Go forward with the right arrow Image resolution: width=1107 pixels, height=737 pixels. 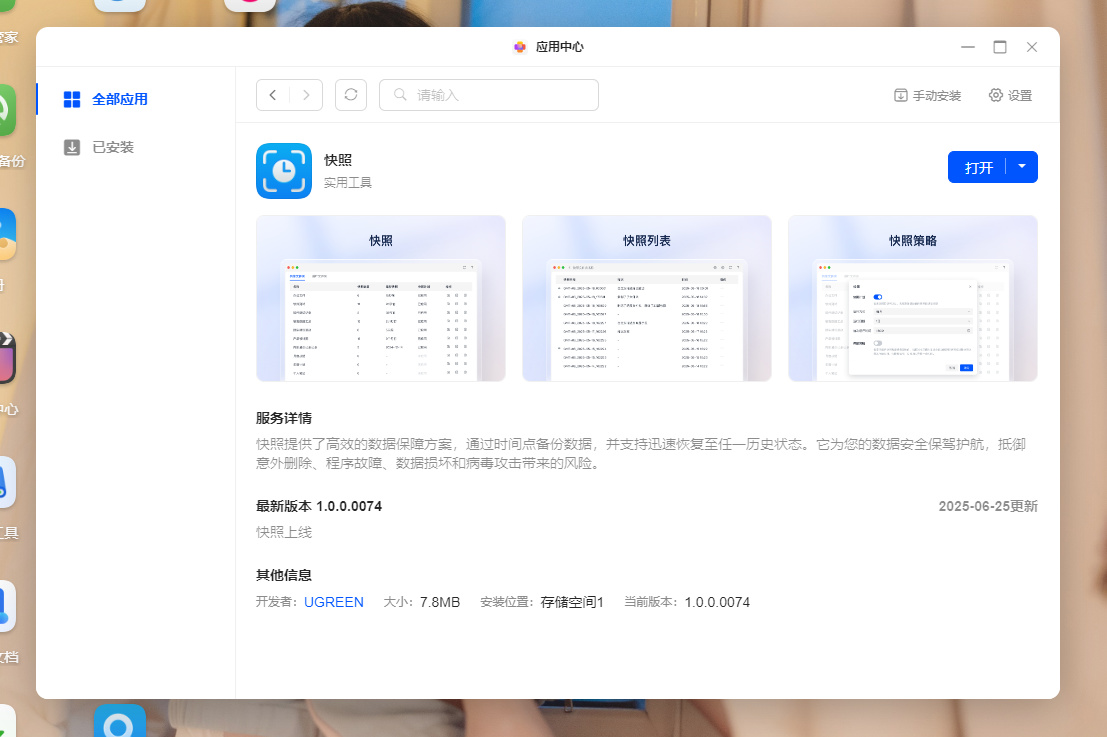306,95
